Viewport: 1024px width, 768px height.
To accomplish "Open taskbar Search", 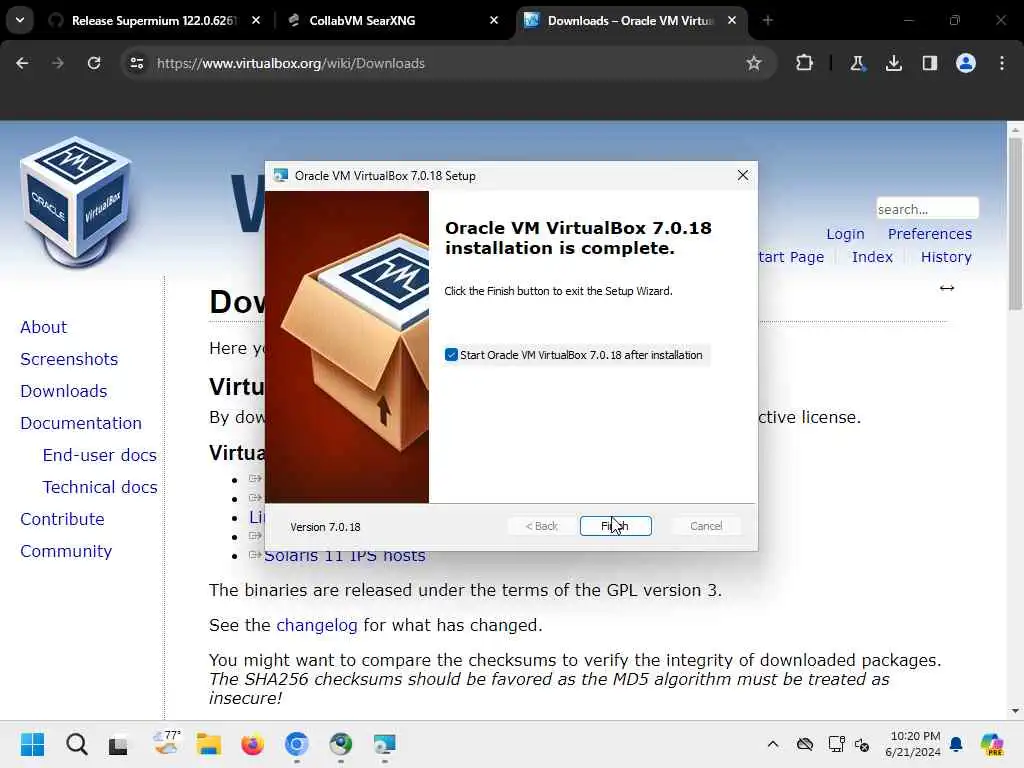I will point(76,744).
